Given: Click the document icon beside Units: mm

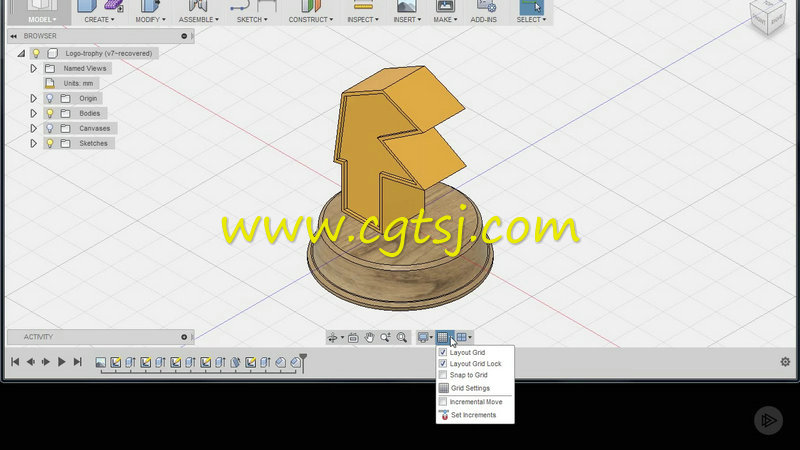Looking at the screenshot, I should pos(50,83).
